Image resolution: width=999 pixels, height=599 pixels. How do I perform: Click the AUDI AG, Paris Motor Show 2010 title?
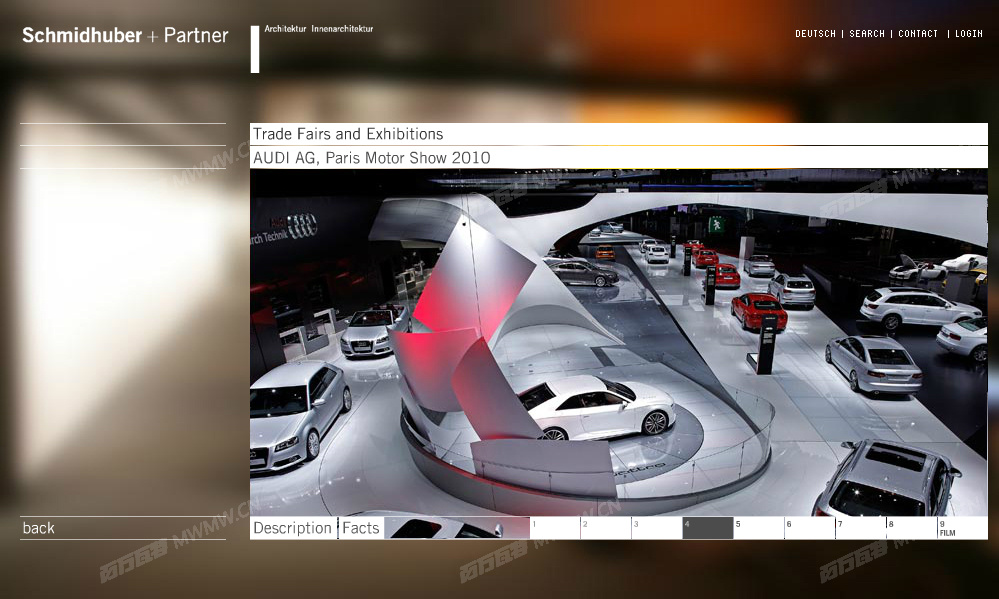[371, 157]
